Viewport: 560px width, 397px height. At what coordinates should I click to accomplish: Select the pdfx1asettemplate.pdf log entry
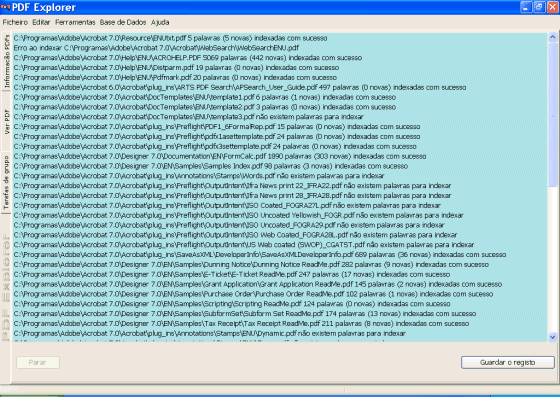point(217,136)
